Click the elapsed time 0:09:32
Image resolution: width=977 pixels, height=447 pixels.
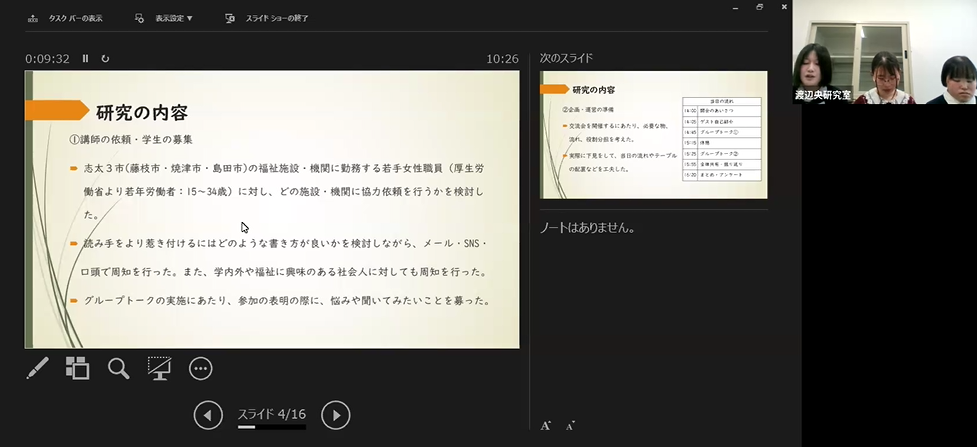[x=47, y=59]
